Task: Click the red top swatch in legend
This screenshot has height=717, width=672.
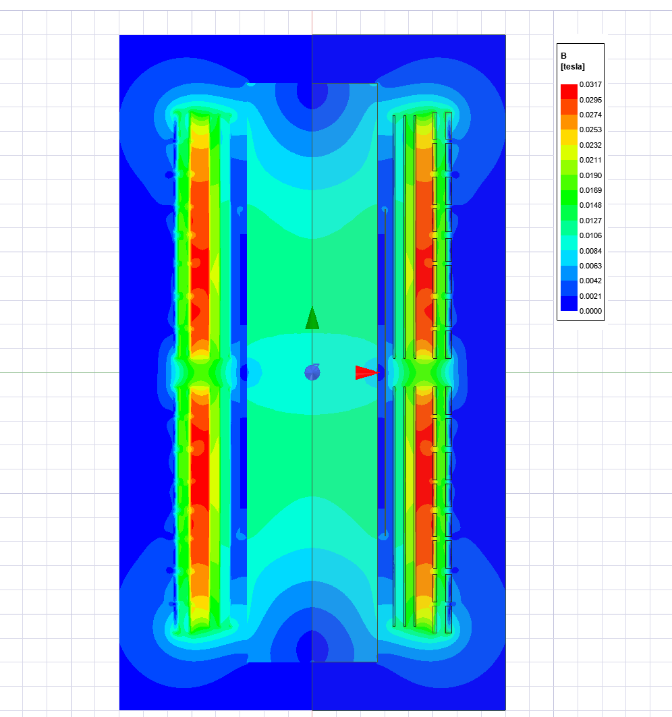Action: click(568, 92)
